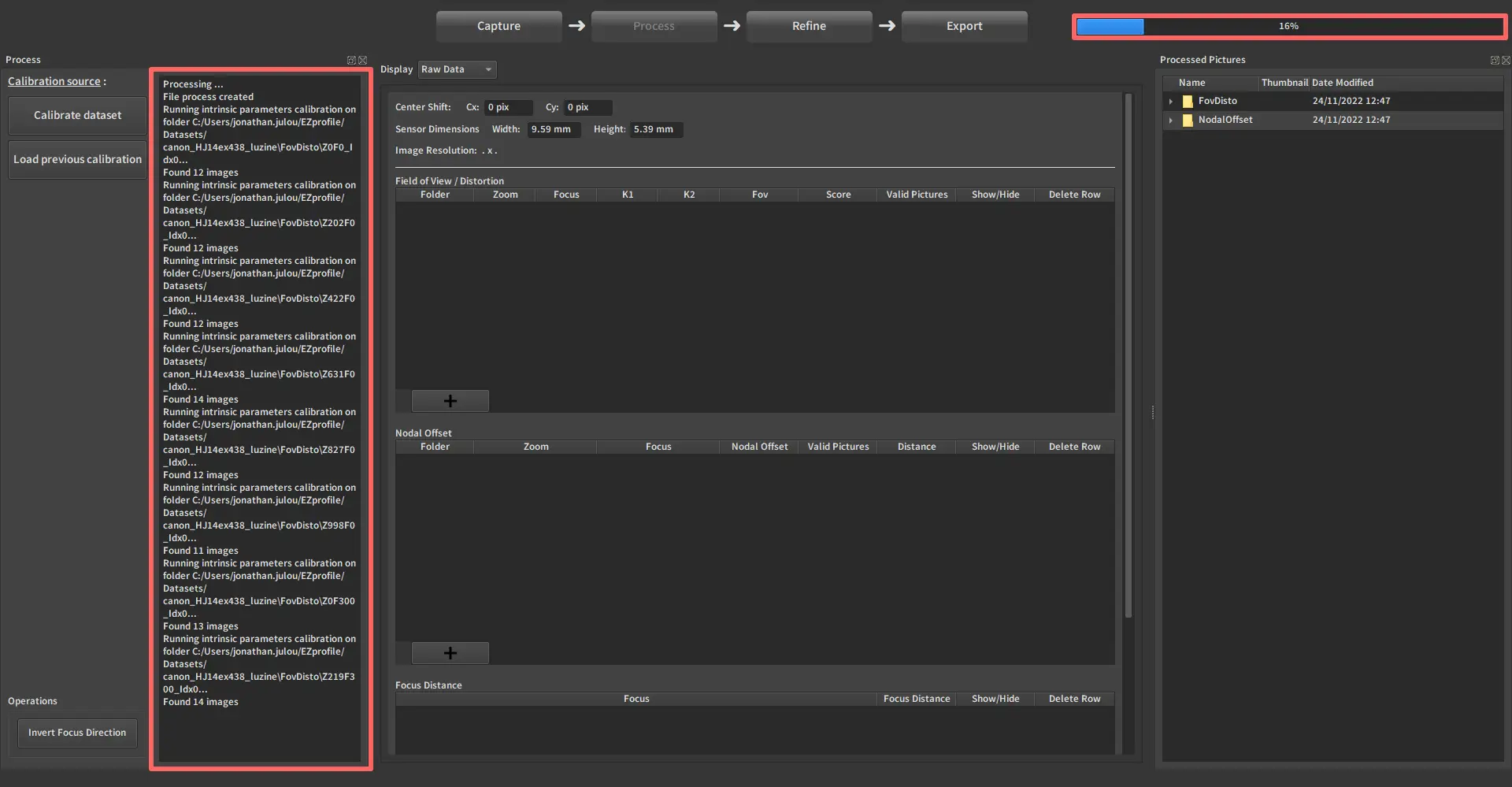Click the FovDisto folder icon
Viewport: 1512px width, 787px height.
click(x=1188, y=102)
